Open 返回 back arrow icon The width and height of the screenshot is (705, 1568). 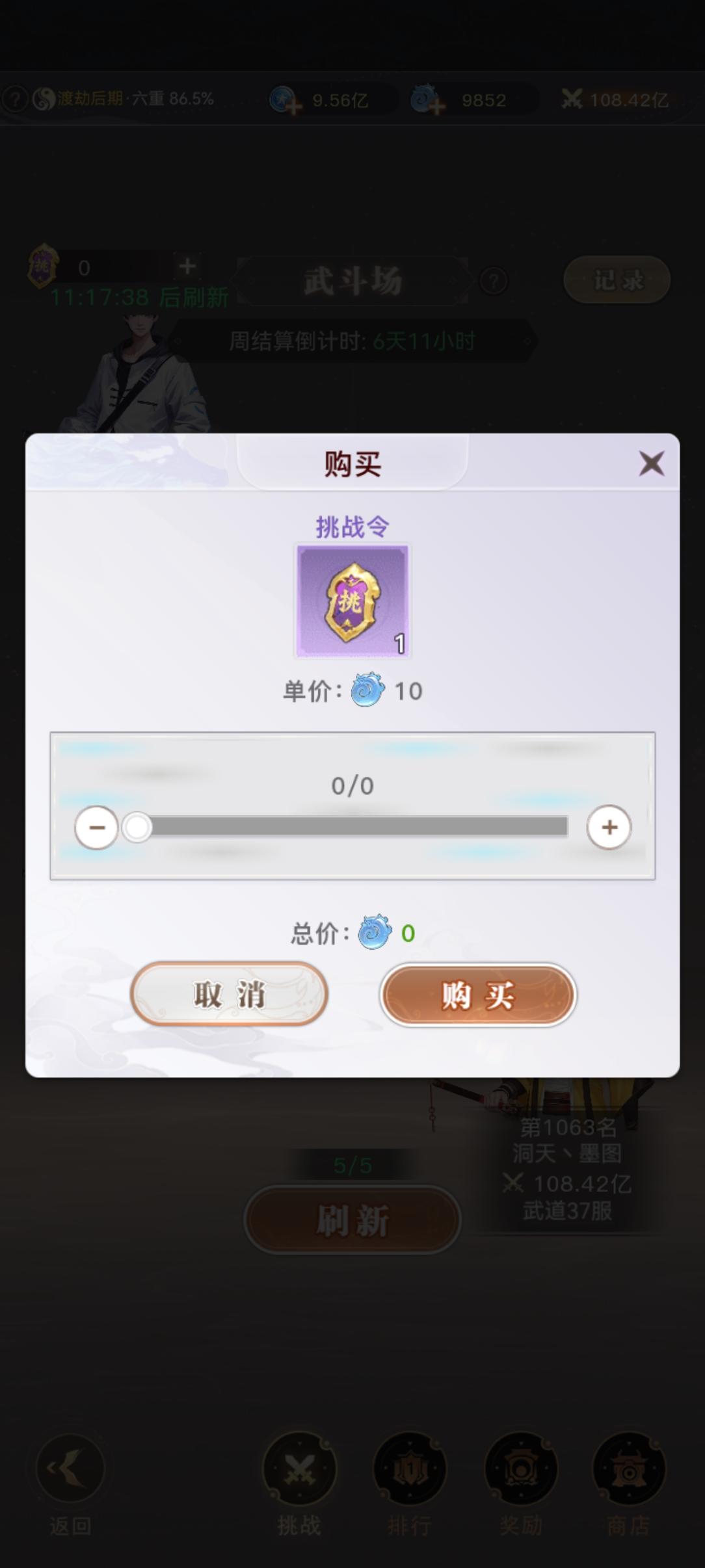click(x=70, y=1468)
